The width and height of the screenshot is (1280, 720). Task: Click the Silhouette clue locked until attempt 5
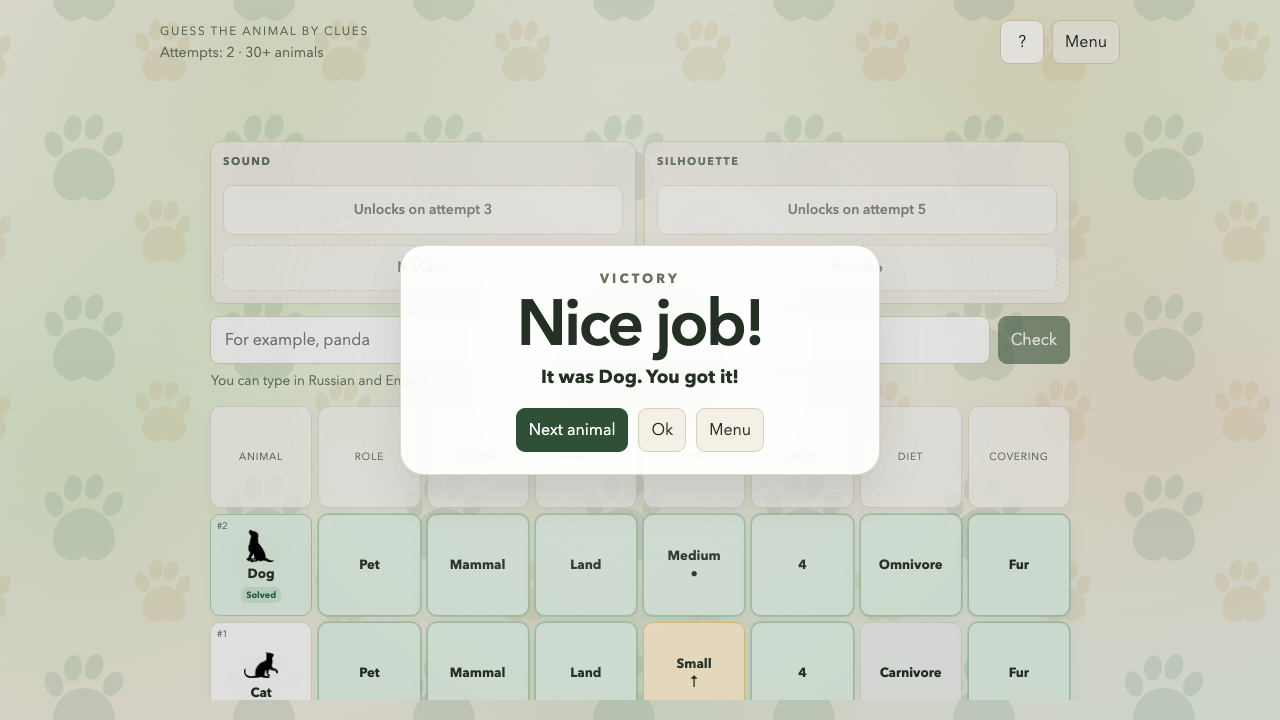pyautogui.click(x=857, y=210)
